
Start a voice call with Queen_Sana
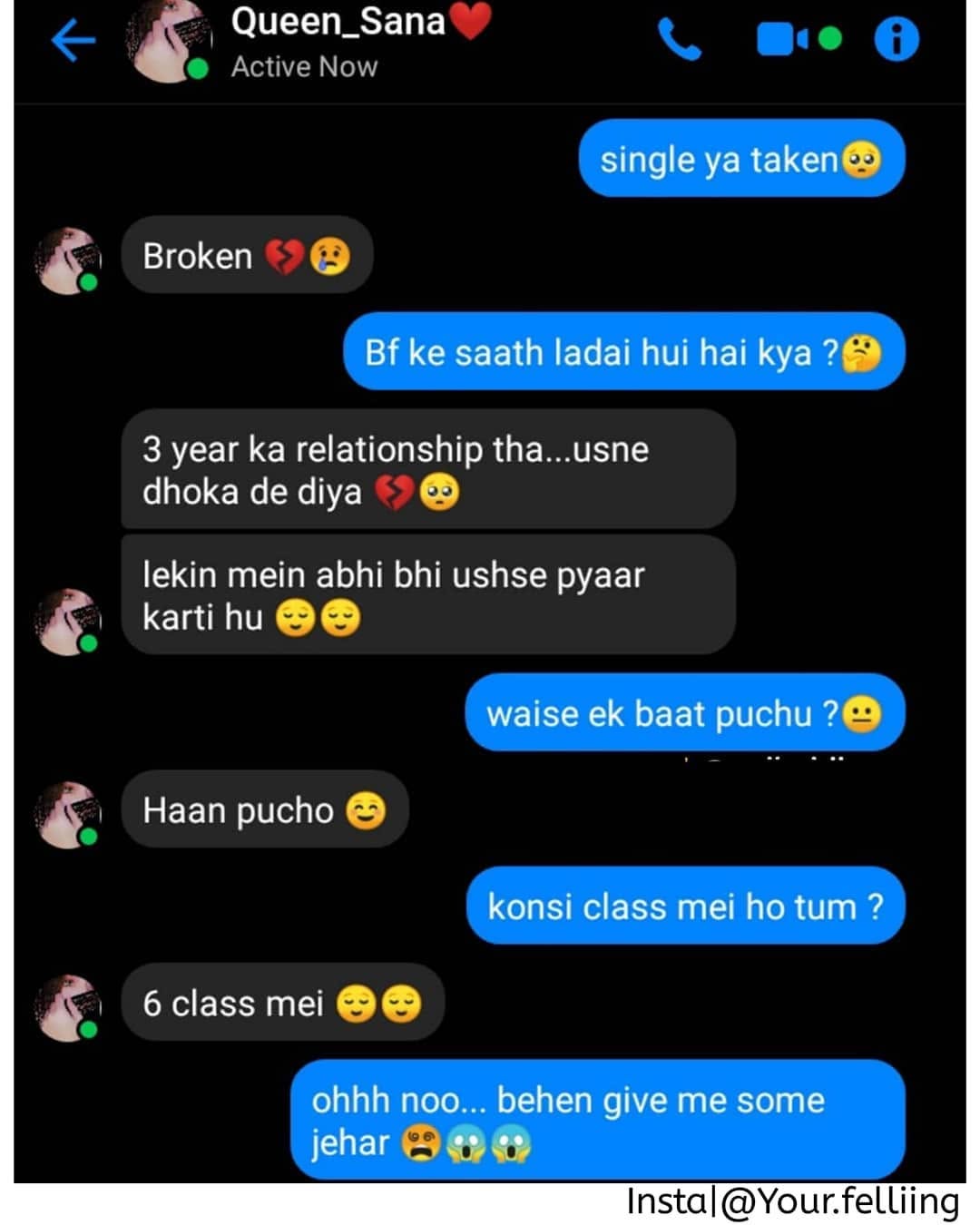tap(679, 40)
